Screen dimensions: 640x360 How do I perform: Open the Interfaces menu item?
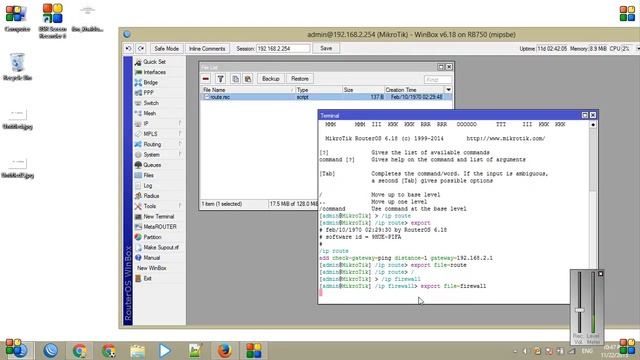(x=154, y=72)
